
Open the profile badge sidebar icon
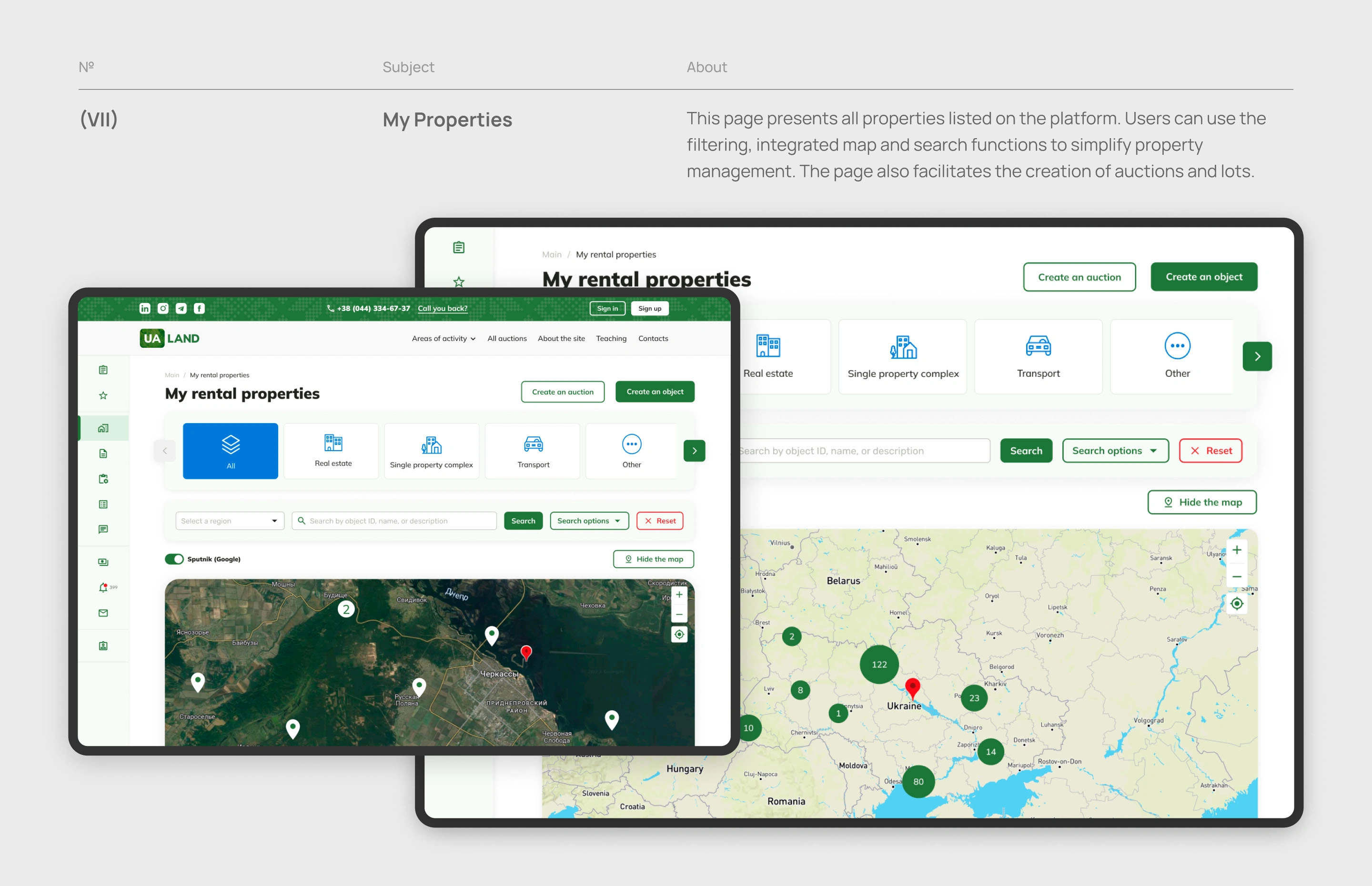[x=103, y=646]
